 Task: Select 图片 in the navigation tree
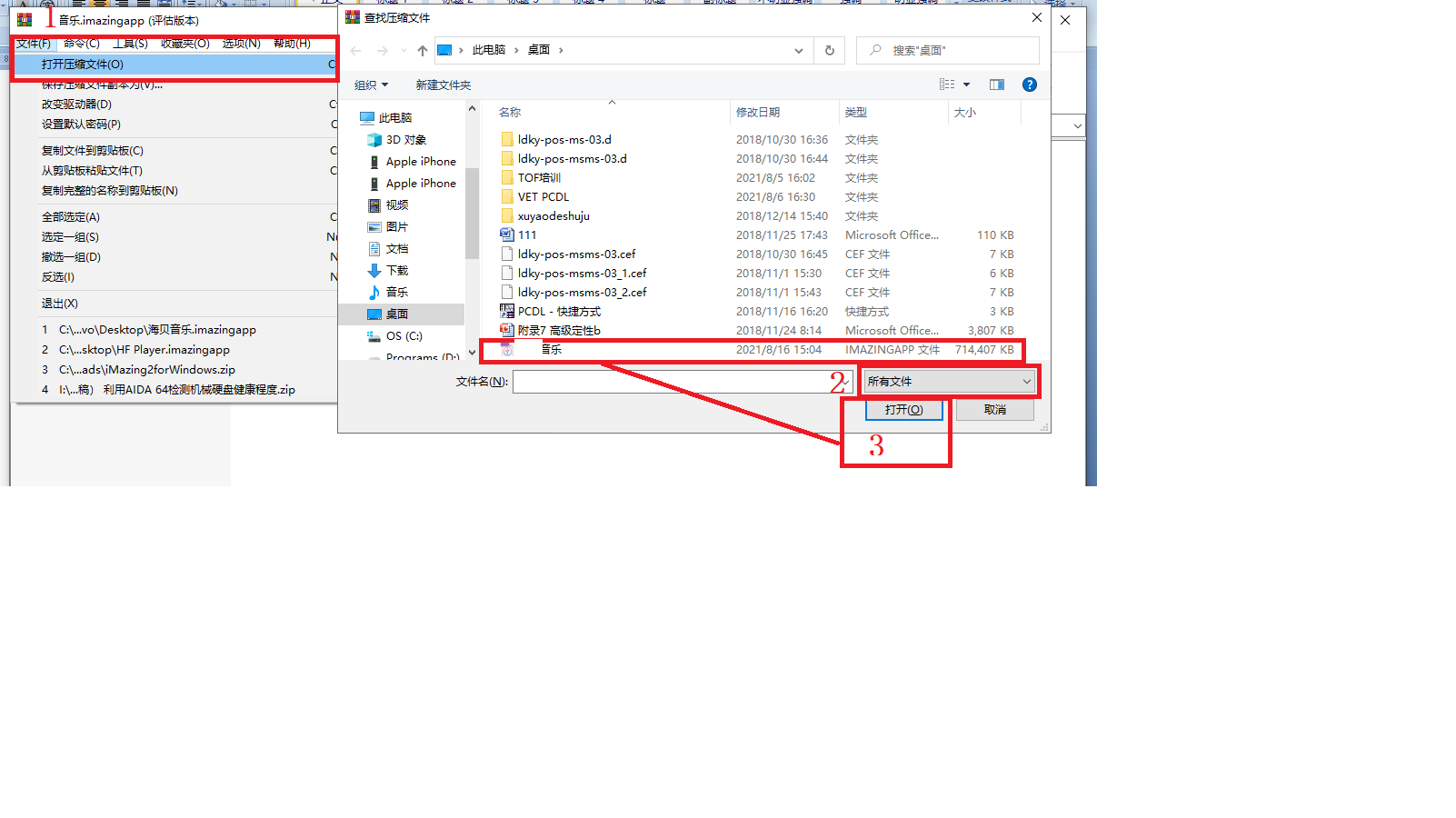click(x=397, y=227)
